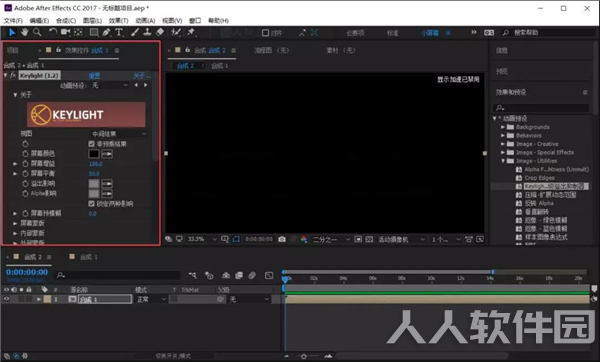Select the Unified Camera tool

(x=65, y=33)
